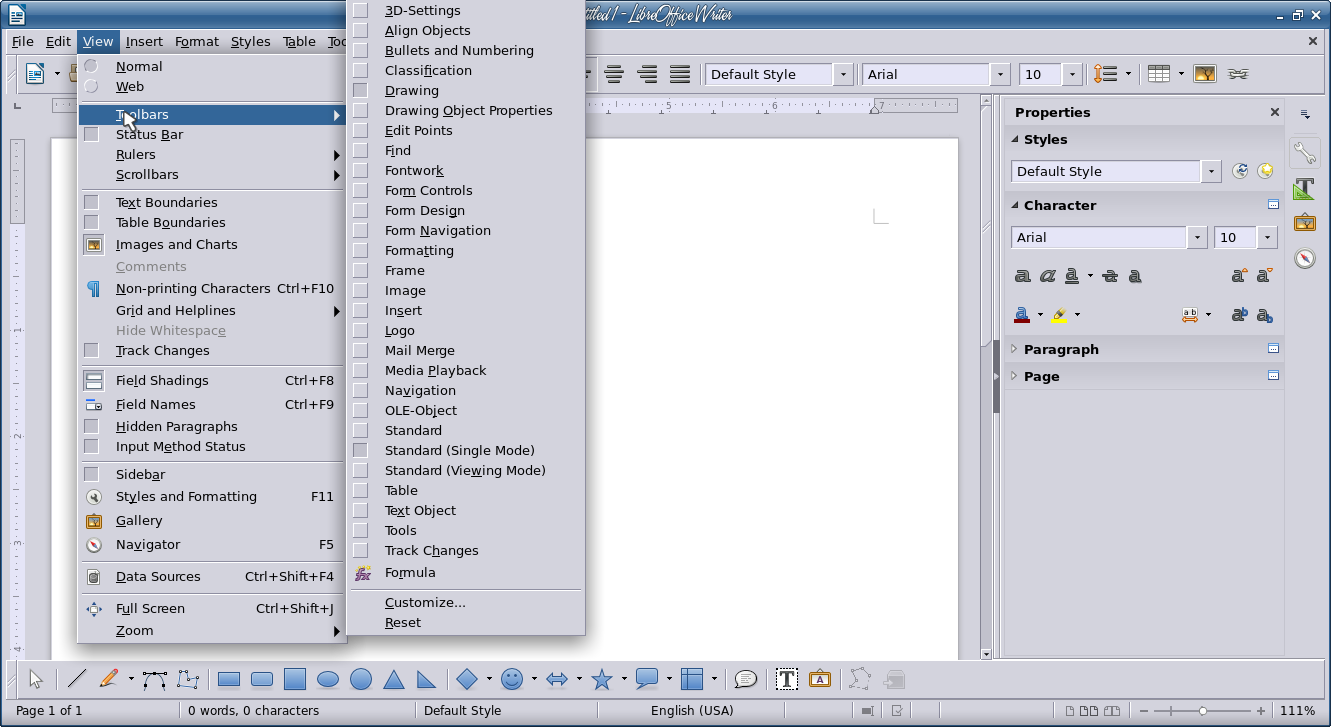
Task: Open the Format menu
Action: coord(197,41)
